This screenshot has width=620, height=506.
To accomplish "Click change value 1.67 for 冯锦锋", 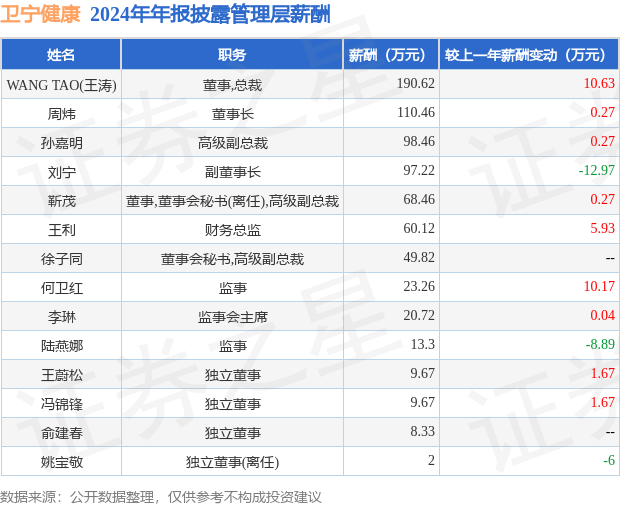I will click(x=602, y=402).
